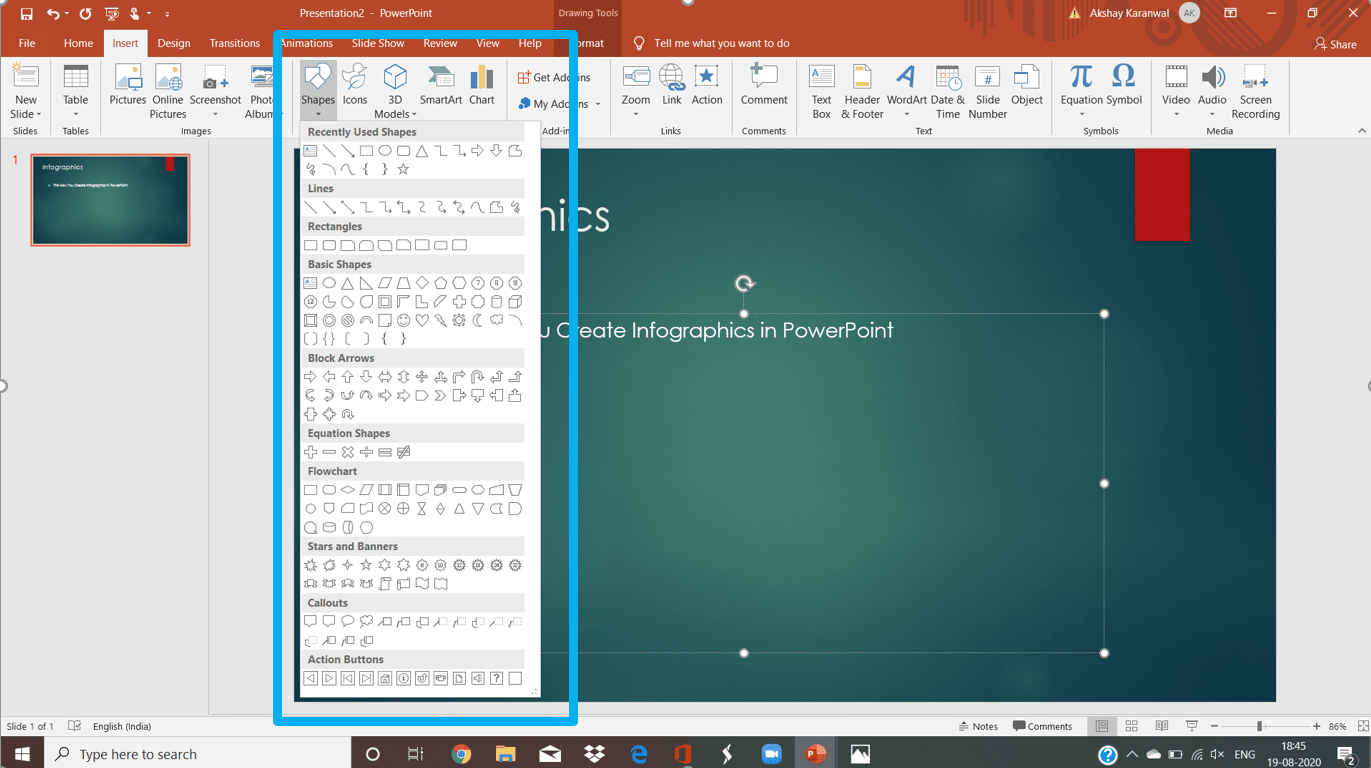Click the zoom slider in status bar

(1260, 726)
